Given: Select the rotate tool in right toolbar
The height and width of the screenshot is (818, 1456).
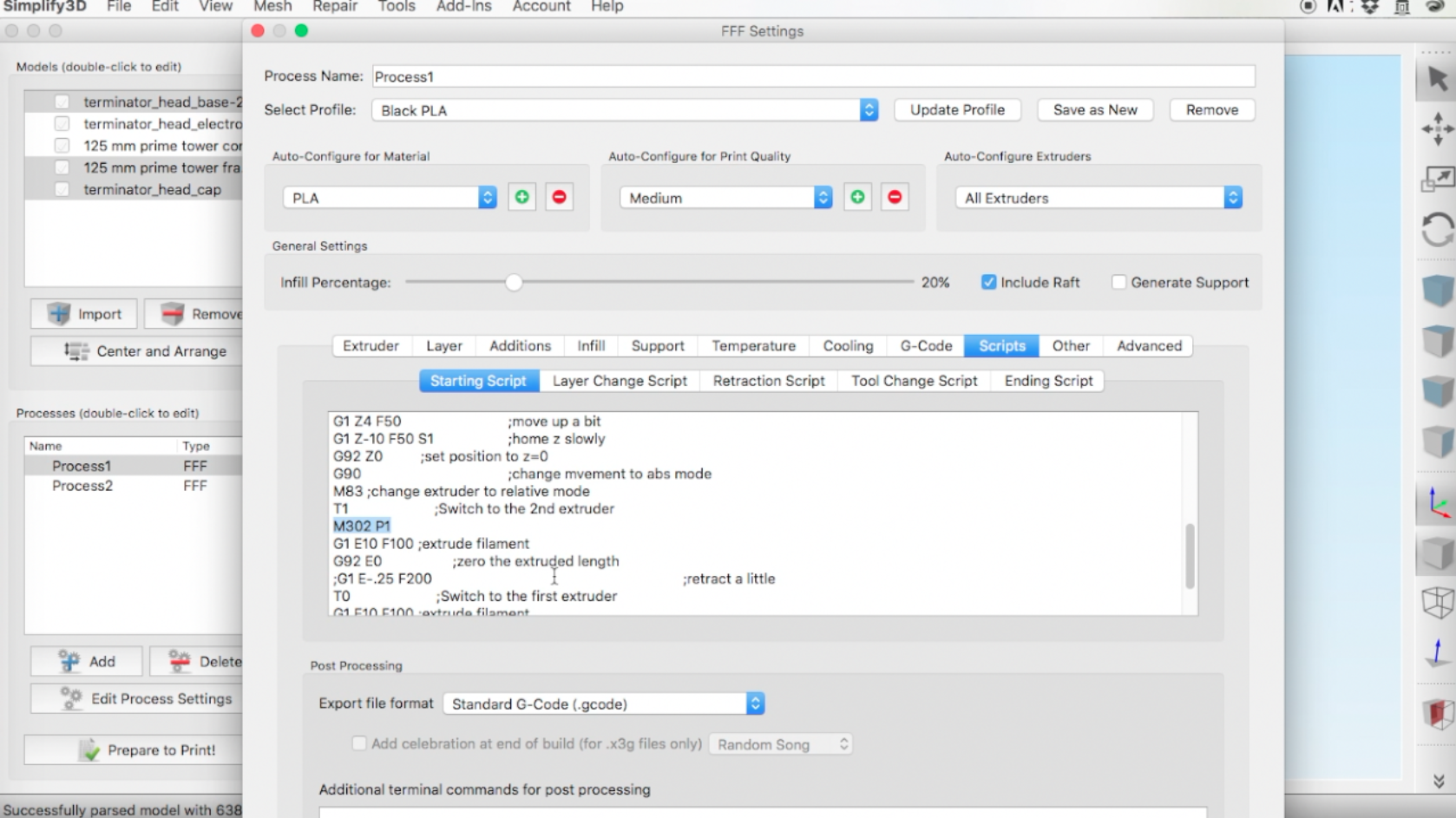Looking at the screenshot, I should click(1437, 231).
